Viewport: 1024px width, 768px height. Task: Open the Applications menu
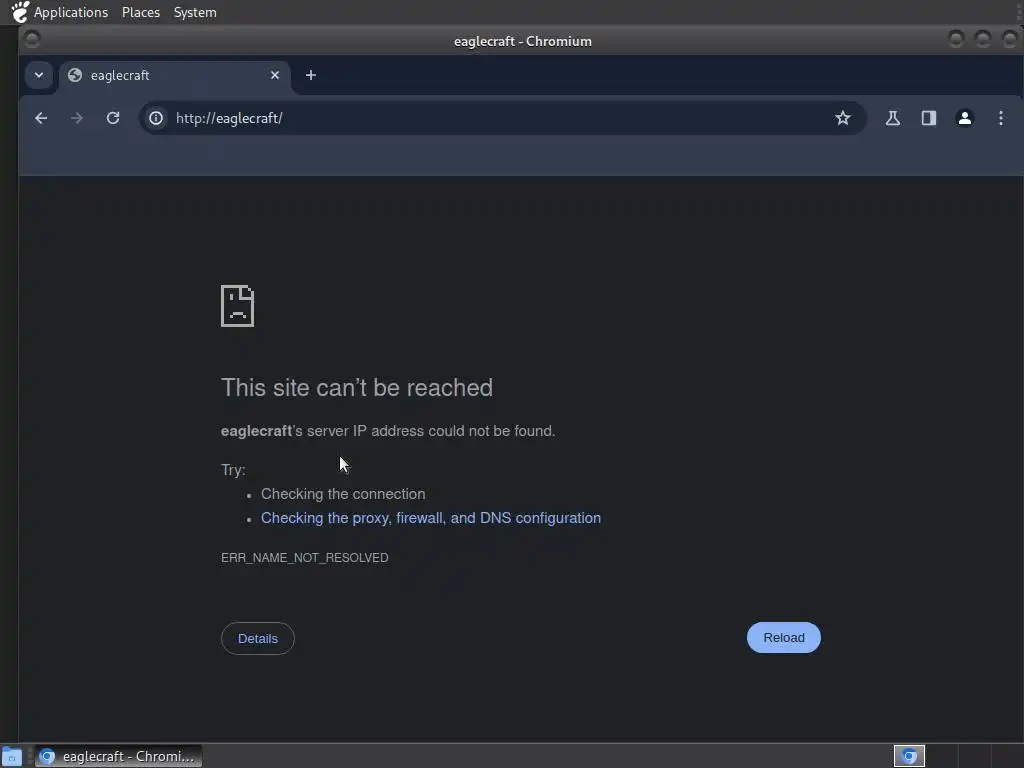tap(71, 12)
